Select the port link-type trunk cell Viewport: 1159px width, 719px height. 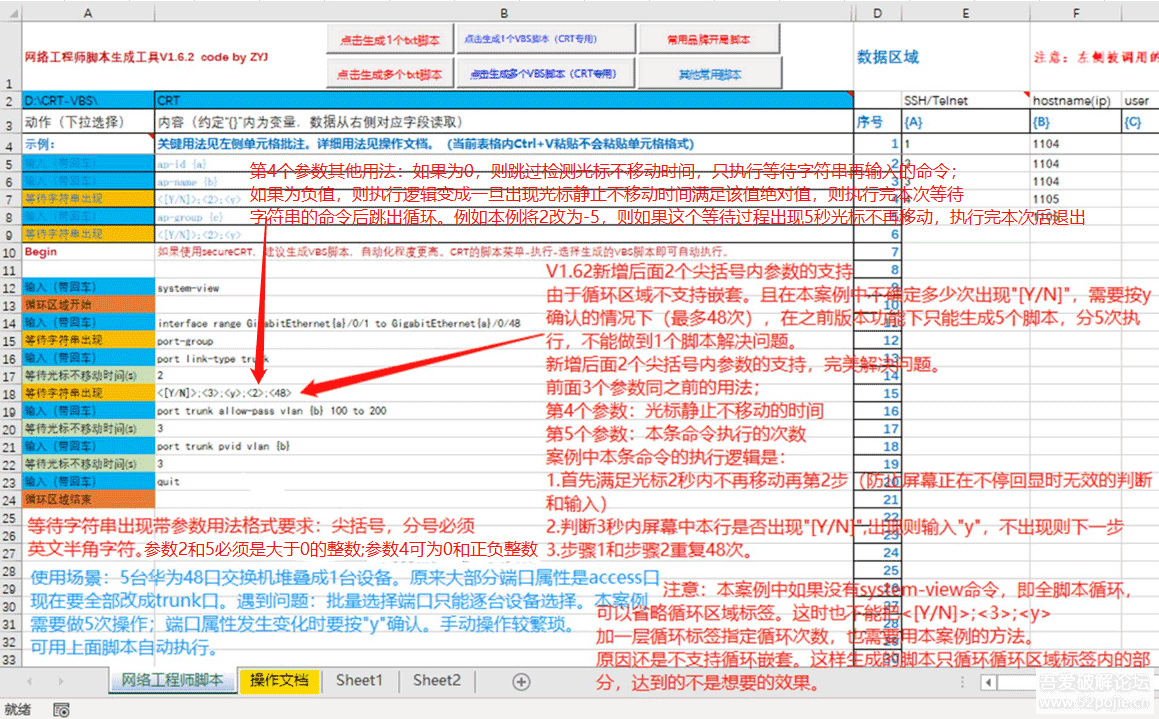pyautogui.click(x=504, y=358)
